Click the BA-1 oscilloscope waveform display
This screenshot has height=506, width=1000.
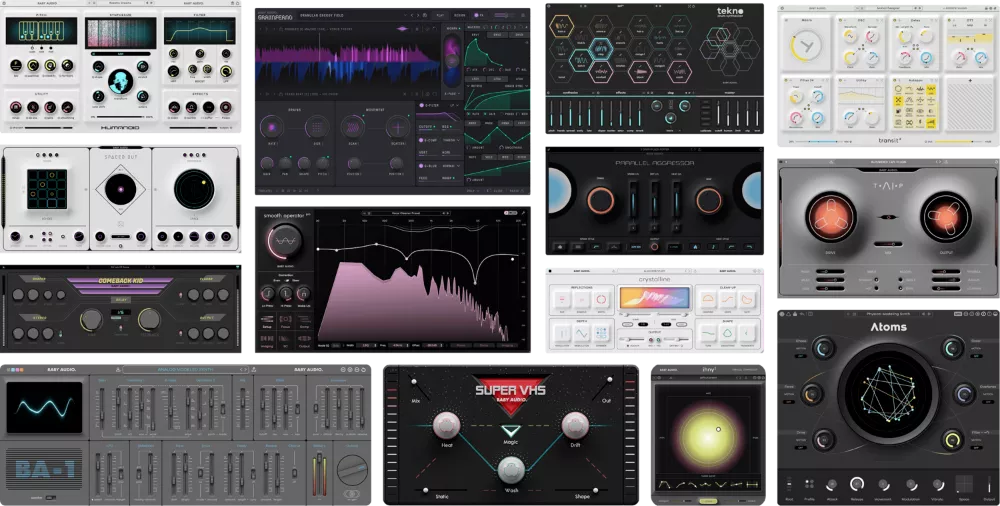click(44, 408)
